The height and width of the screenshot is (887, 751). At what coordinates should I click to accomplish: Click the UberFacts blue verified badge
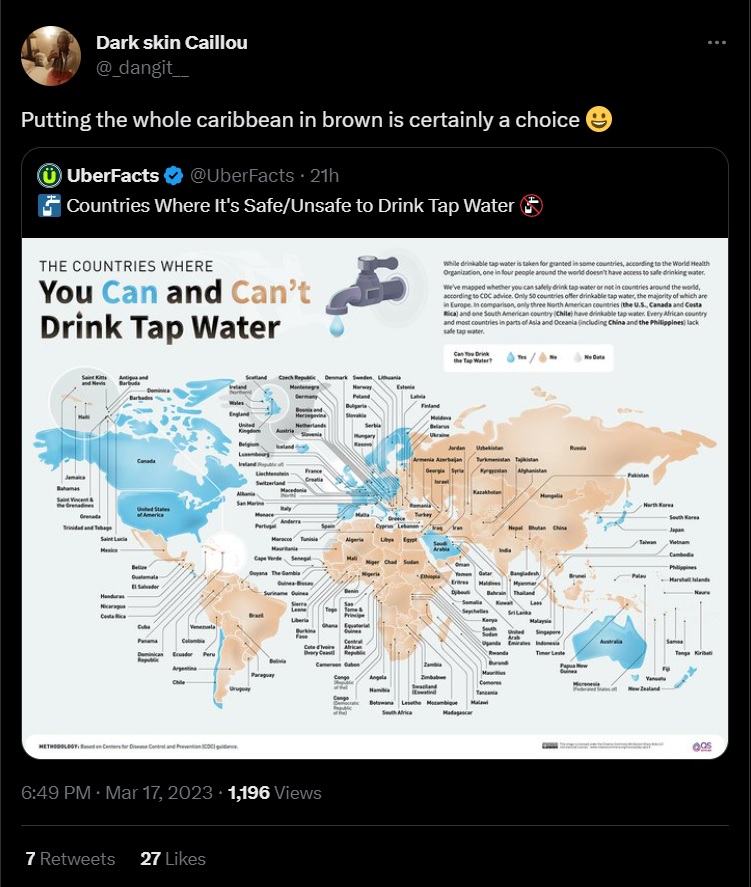pyautogui.click(x=174, y=176)
